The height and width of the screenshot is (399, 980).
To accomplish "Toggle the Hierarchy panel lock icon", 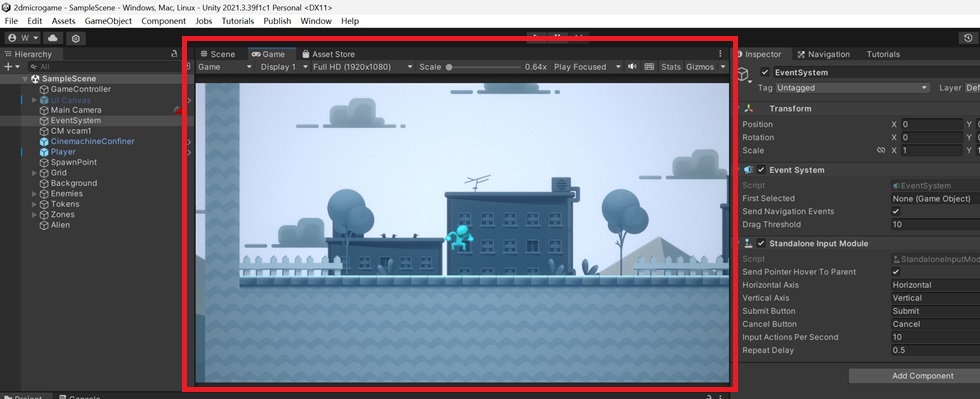I will click(174, 54).
